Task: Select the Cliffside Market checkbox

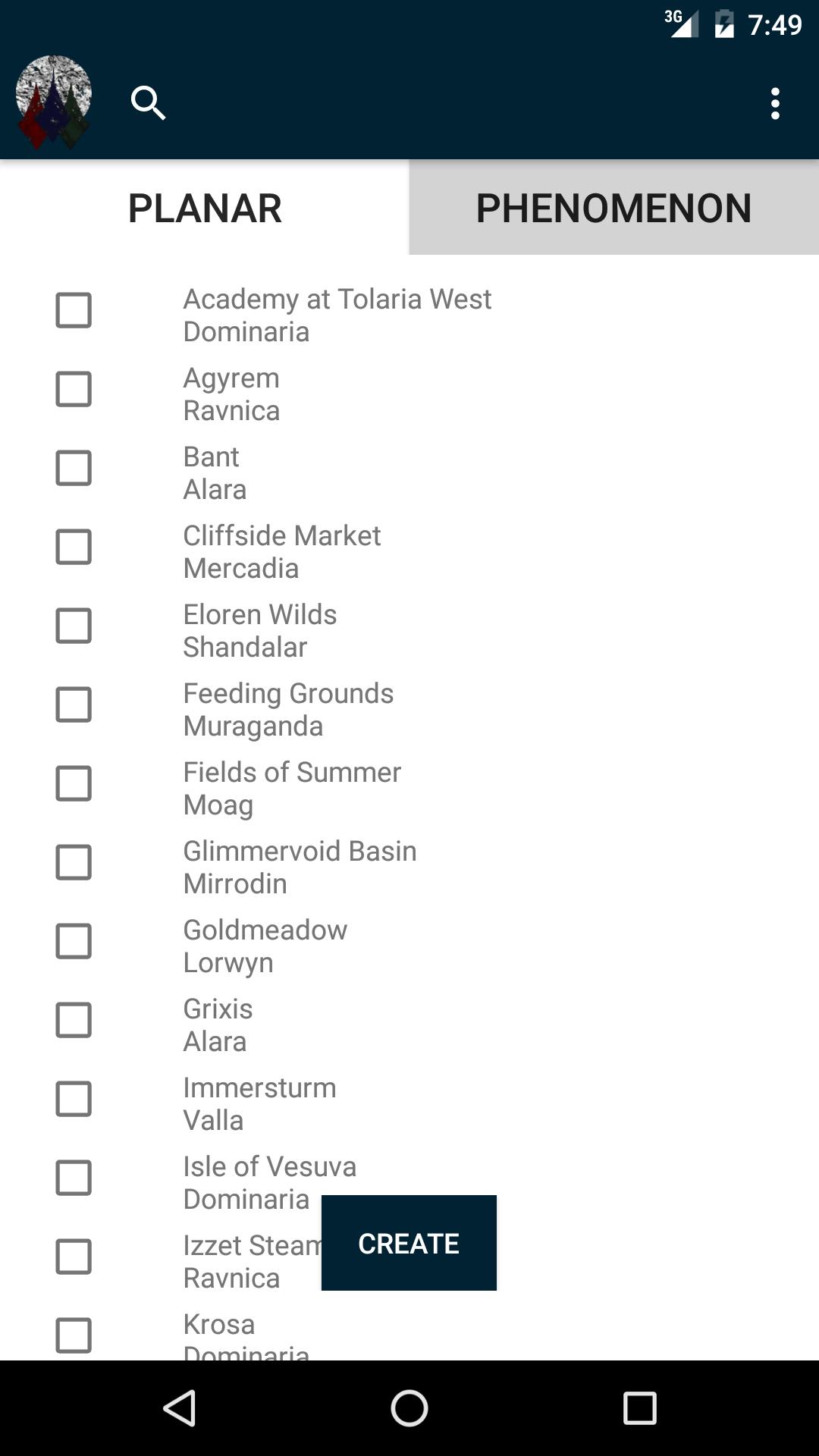Action: 74,547
